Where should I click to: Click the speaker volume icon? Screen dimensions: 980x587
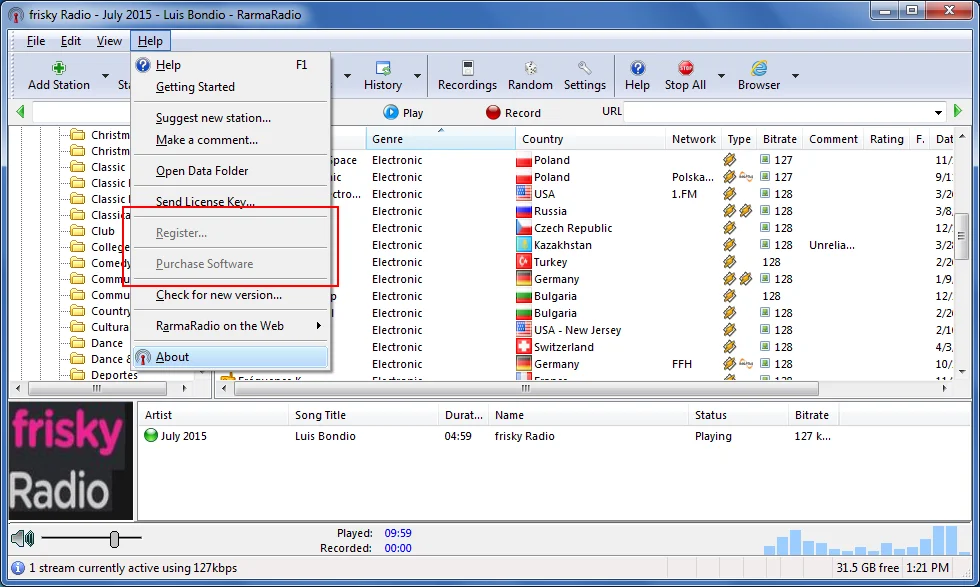[22, 539]
